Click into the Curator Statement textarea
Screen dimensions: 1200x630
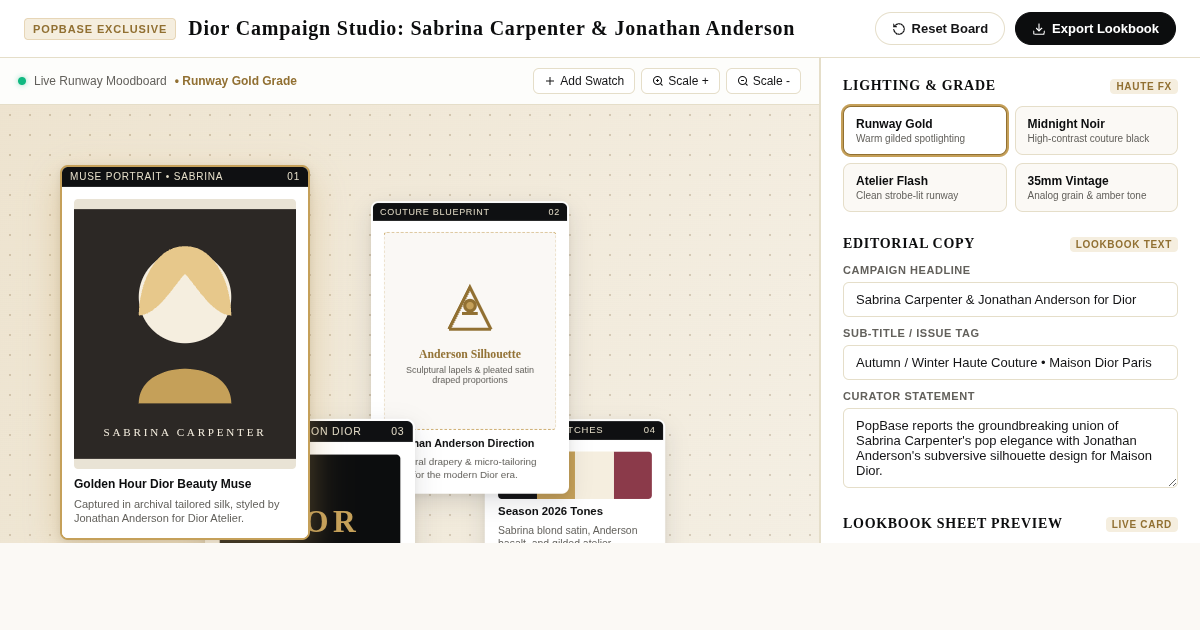(1010, 448)
